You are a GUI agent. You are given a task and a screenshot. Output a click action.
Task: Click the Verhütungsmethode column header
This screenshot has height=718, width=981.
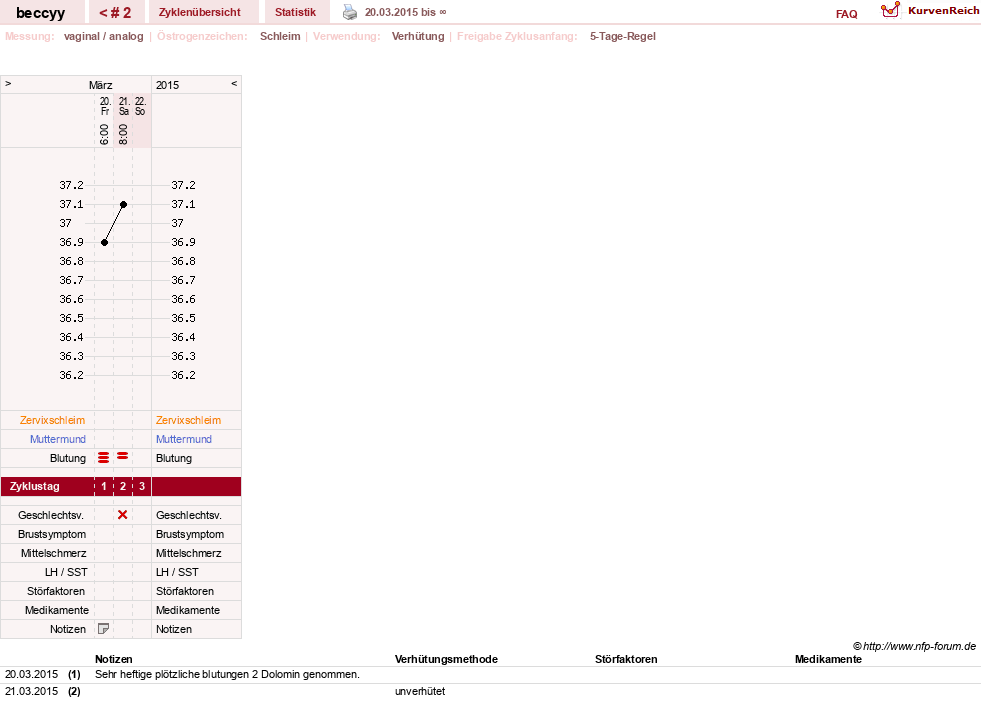[x=446, y=659]
